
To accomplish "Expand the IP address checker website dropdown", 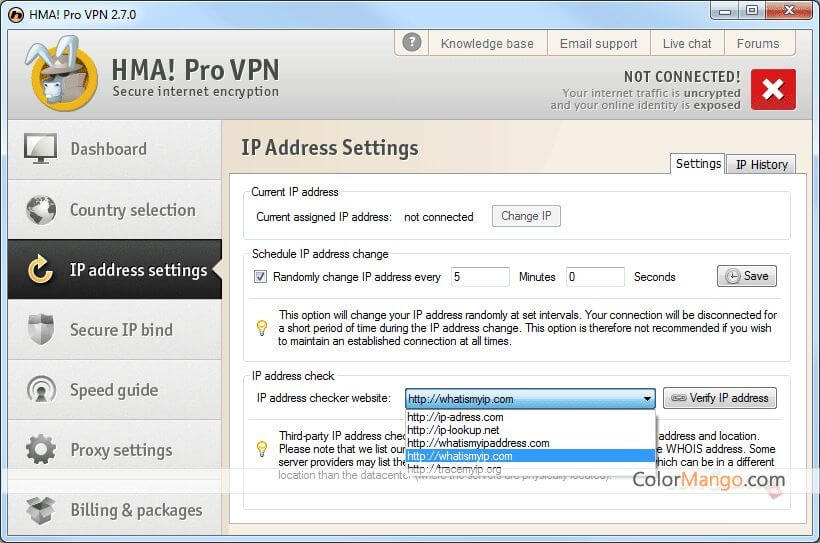I will click(x=647, y=399).
